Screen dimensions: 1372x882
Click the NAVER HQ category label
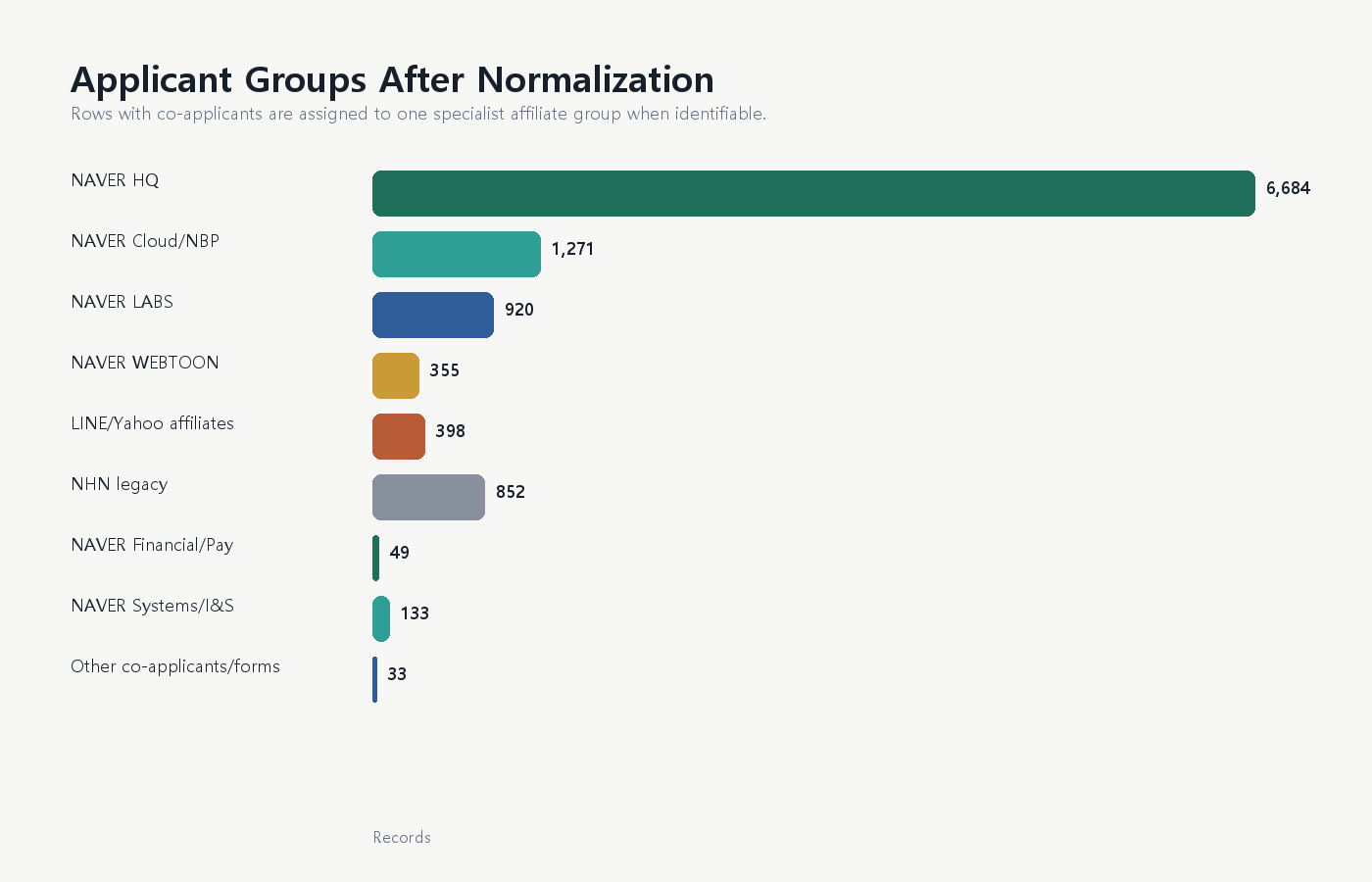[115, 180]
